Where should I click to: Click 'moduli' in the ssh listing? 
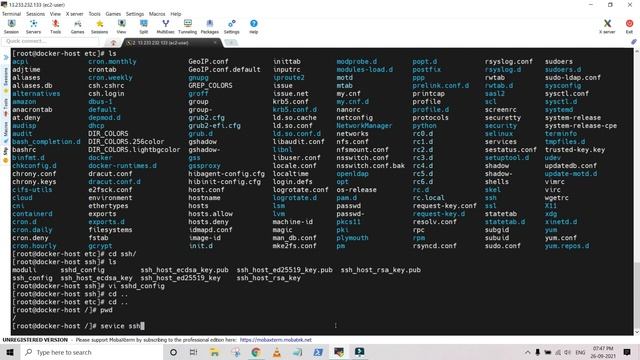click(24, 270)
